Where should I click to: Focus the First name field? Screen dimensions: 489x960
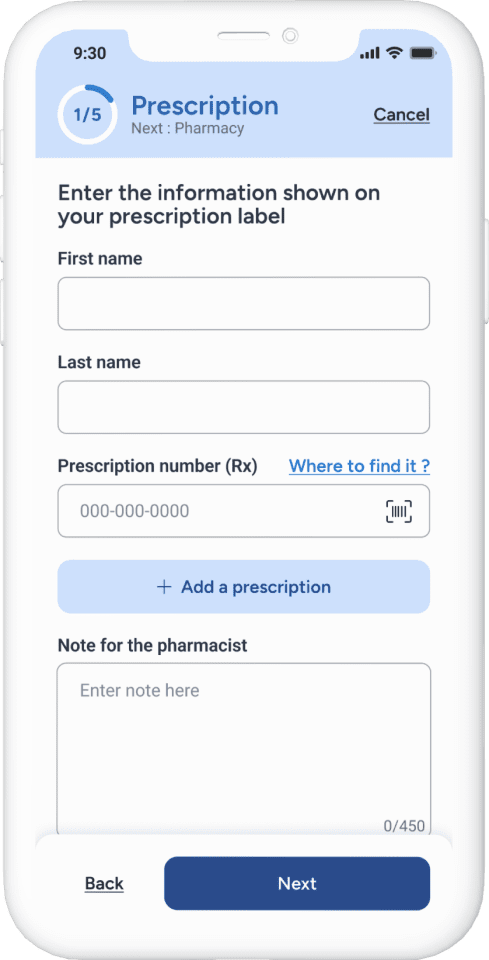(244, 303)
